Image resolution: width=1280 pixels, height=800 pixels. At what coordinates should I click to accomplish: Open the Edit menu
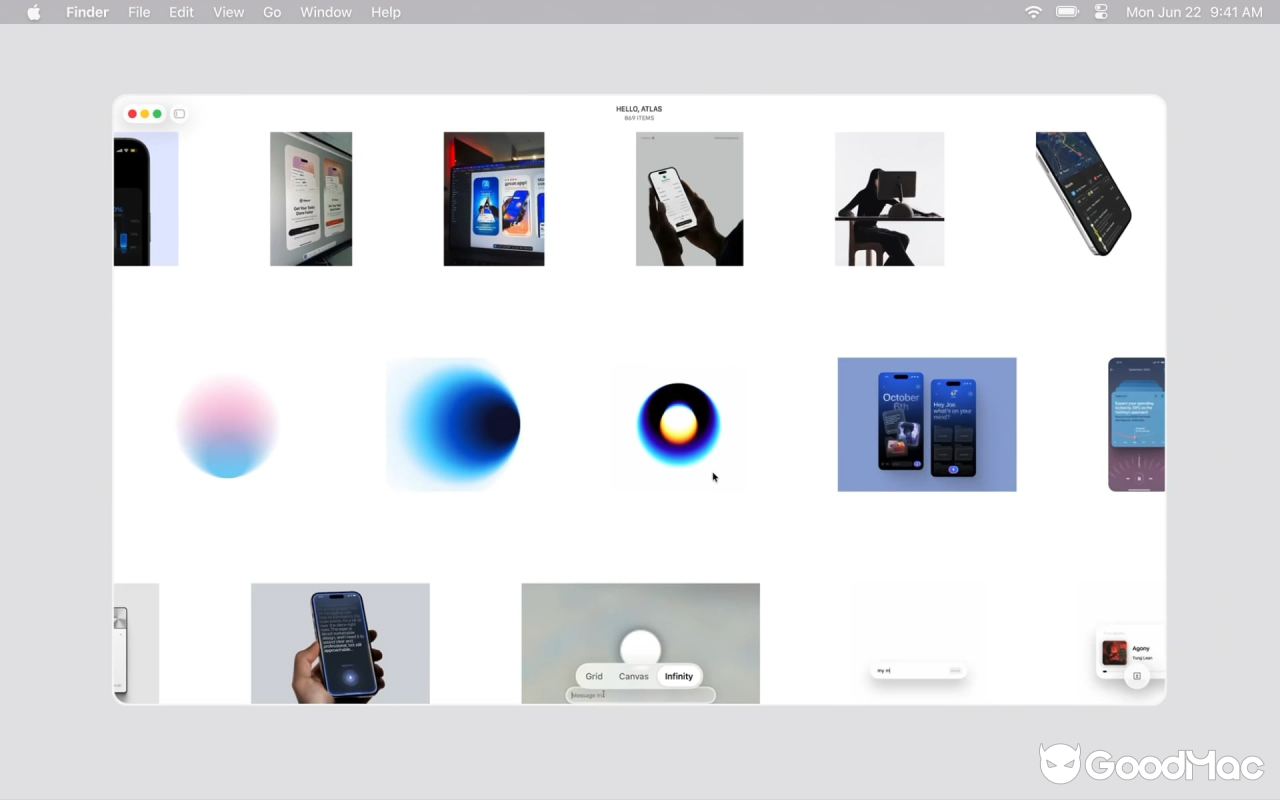[181, 12]
